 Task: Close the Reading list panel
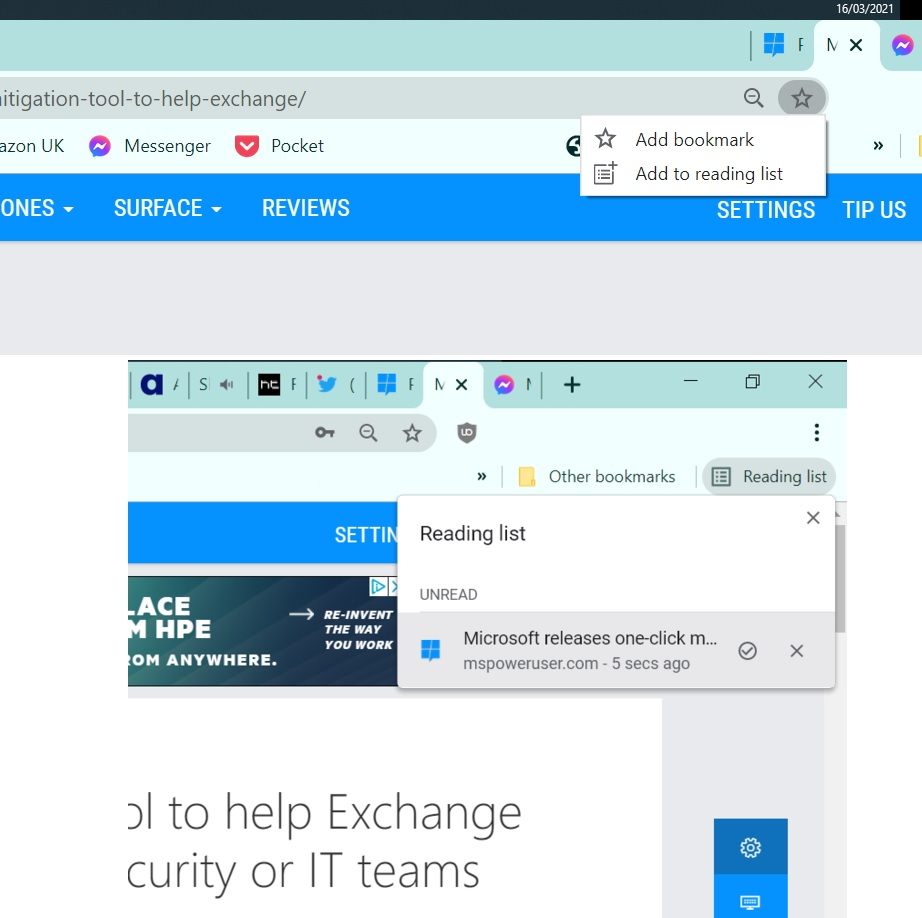(813, 518)
